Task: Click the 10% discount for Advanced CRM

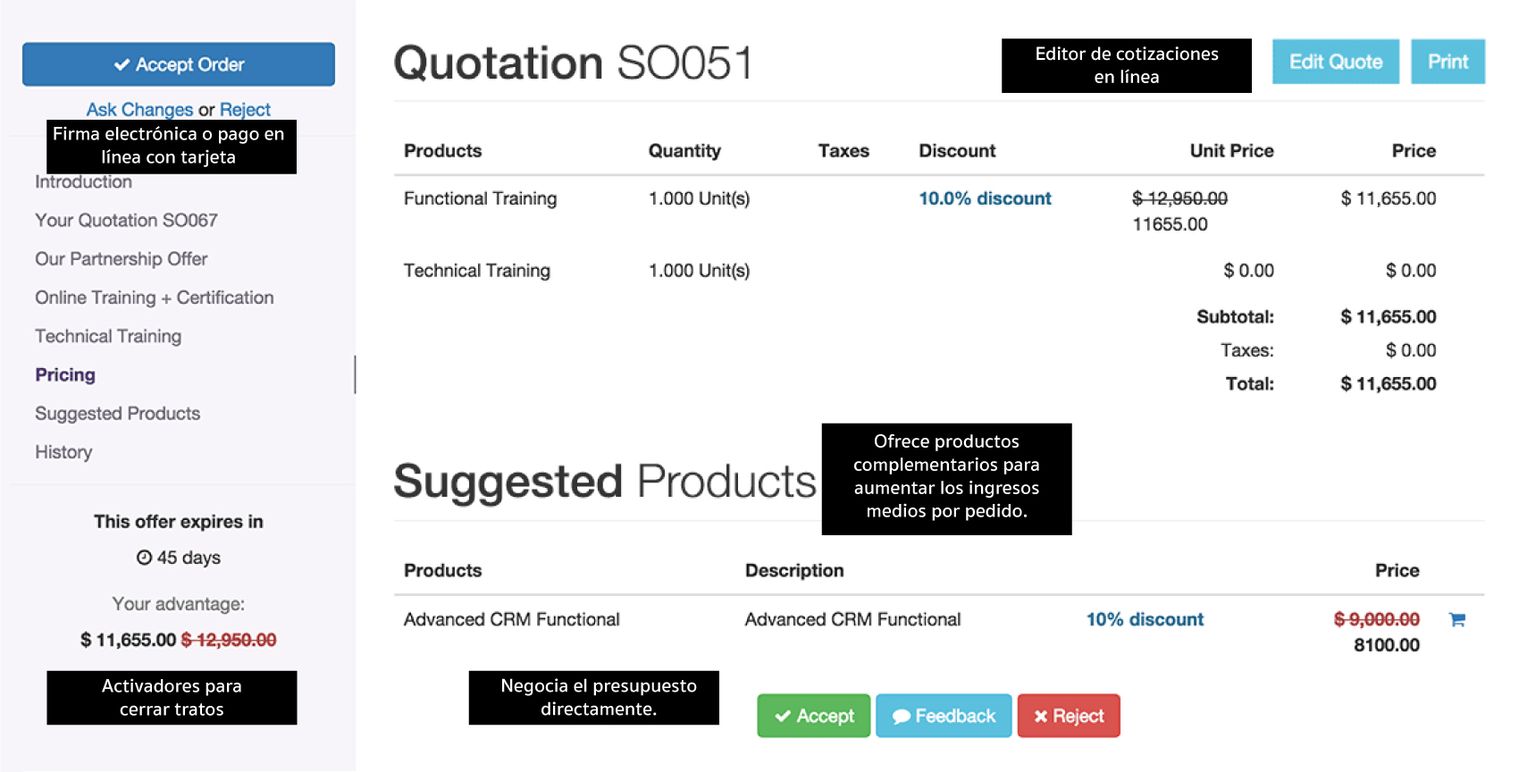Action: point(1144,620)
